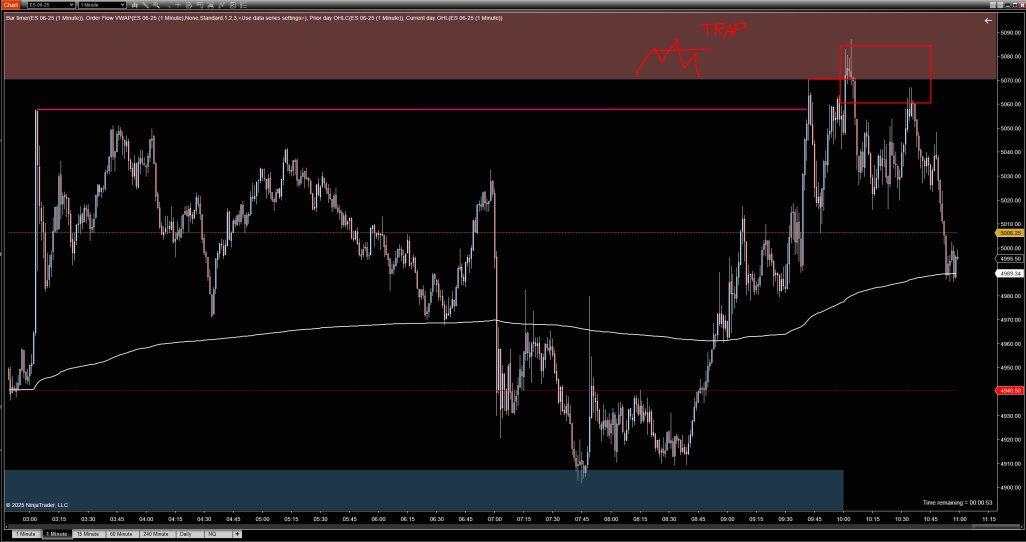
Task: Switch to the 15 Minute tab
Action: 88,534
